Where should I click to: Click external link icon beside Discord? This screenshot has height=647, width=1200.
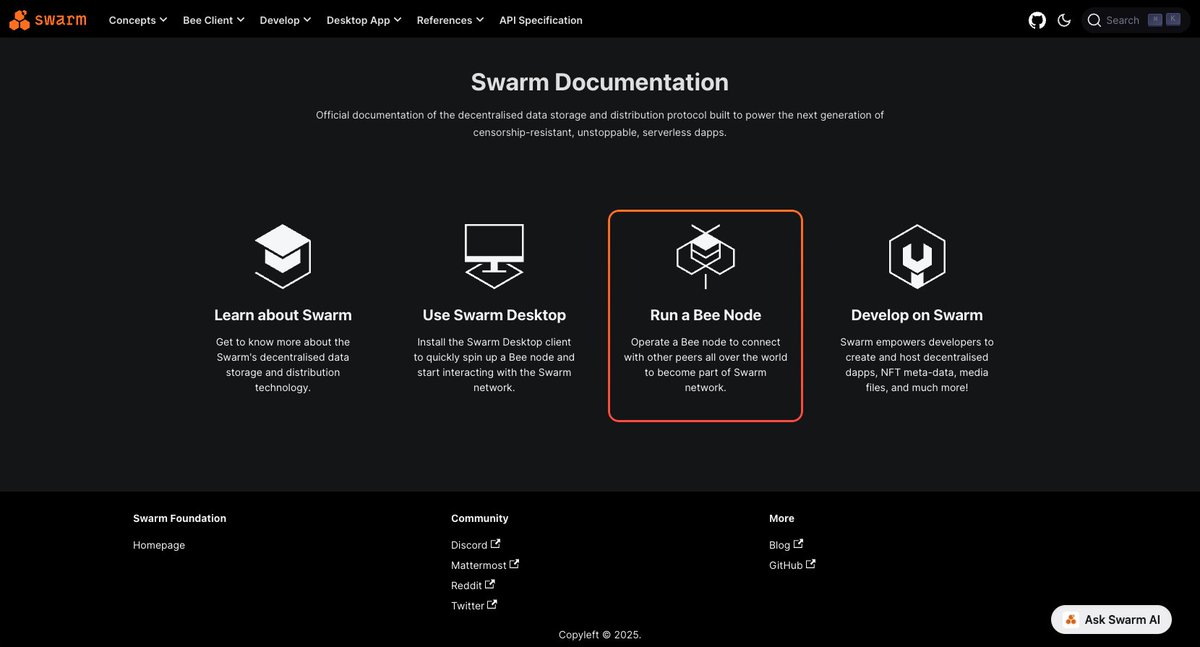(x=495, y=544)
